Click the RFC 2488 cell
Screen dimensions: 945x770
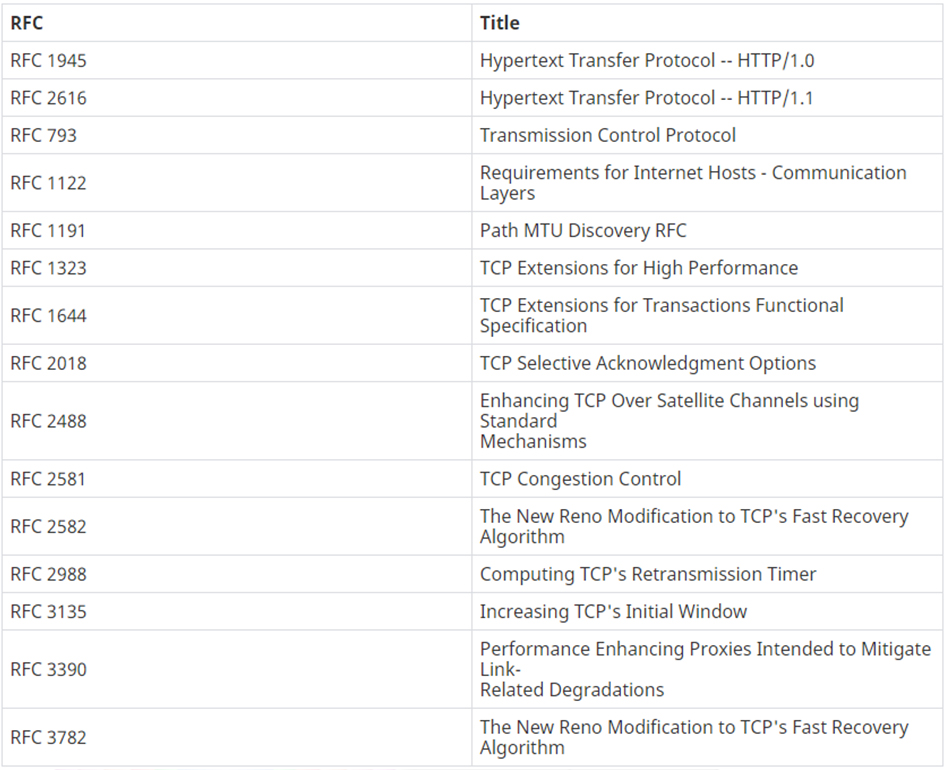pyautogui.click(x=237, y=421)
